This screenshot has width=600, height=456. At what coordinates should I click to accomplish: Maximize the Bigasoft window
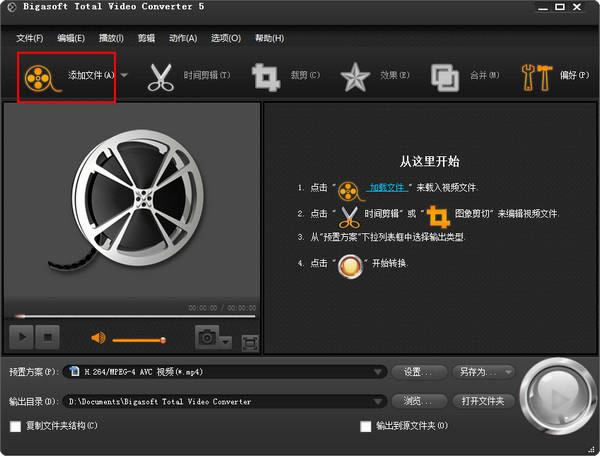(560, 7)
